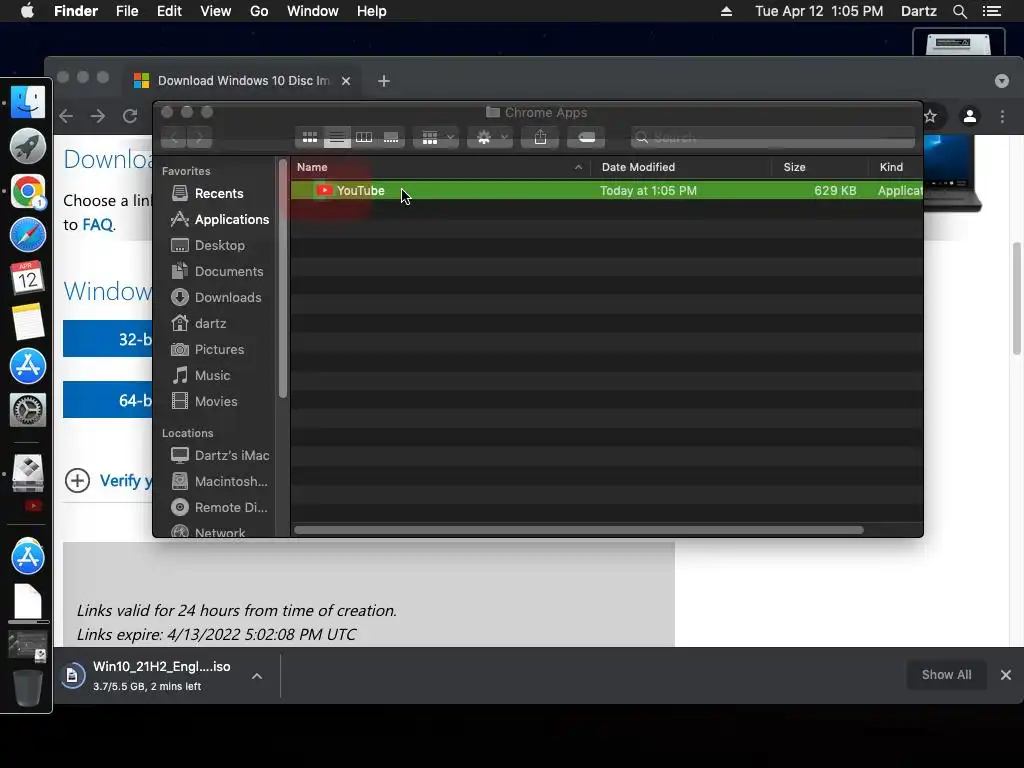Close the Download Windows 10 Chrome tab

pos(346,81)
